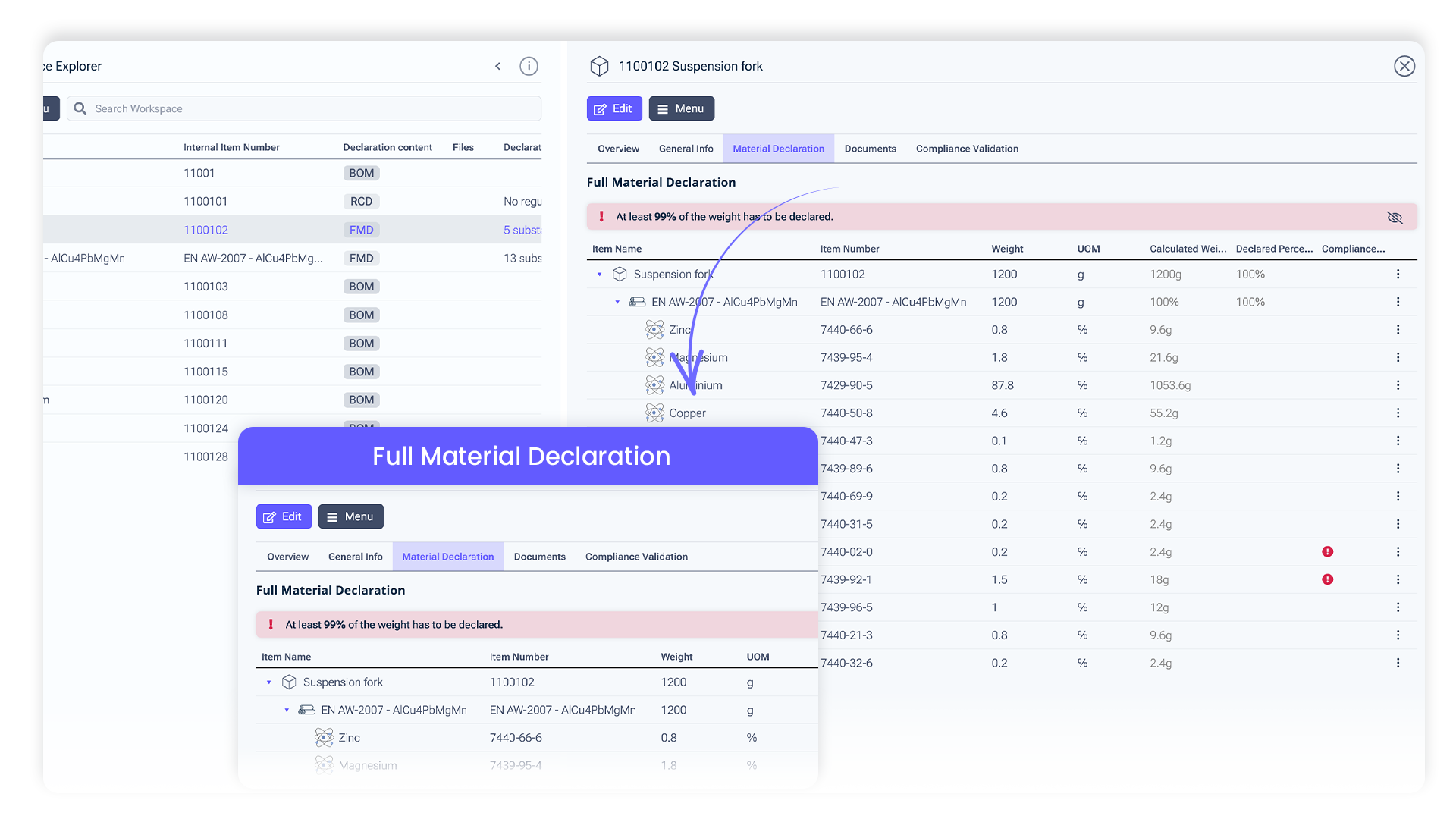The width and height of the screenshot is (1456, 819).
Task: Close the Suspension fork detail panel
Action: pyautogui.click(x=1404, y=67)
